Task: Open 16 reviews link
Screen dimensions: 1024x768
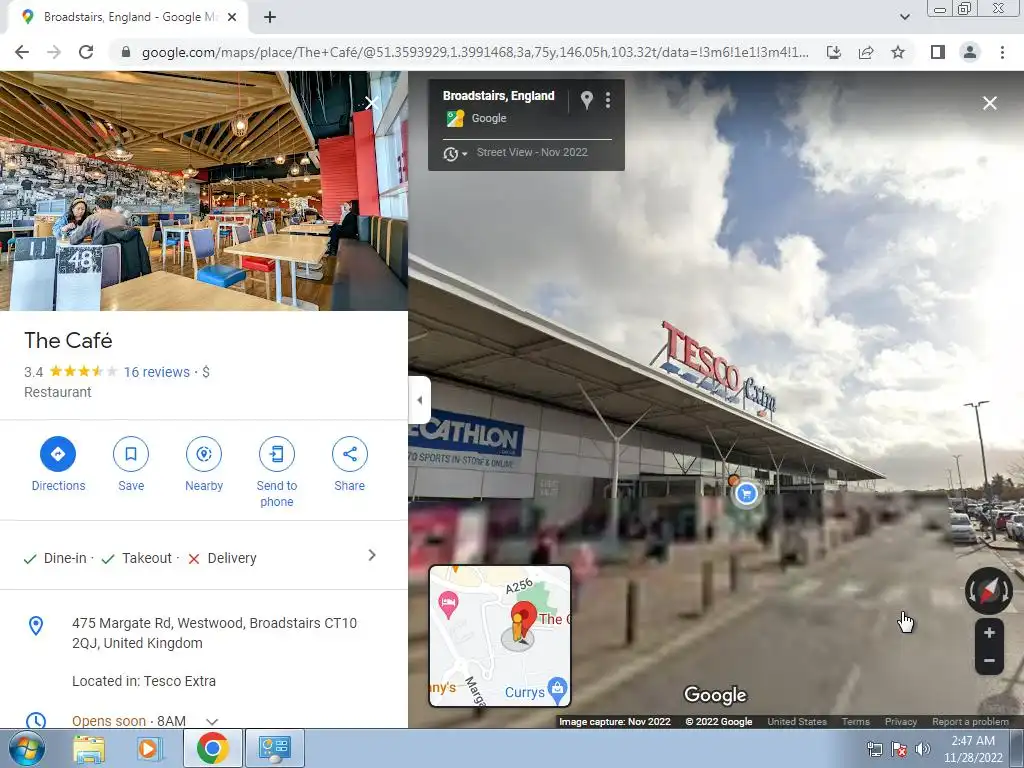Action: pos(157,372)
